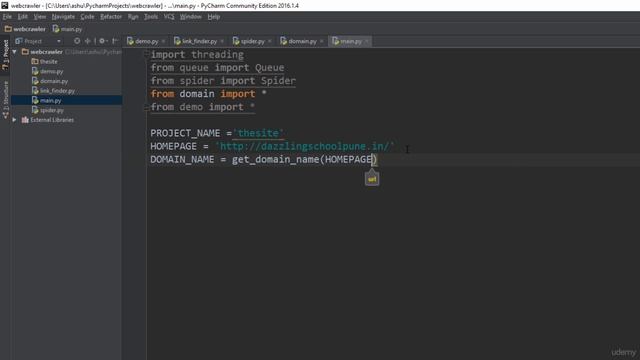Open the VCS menu
This screenshot has height=360, width=640.
click(169, 17)
